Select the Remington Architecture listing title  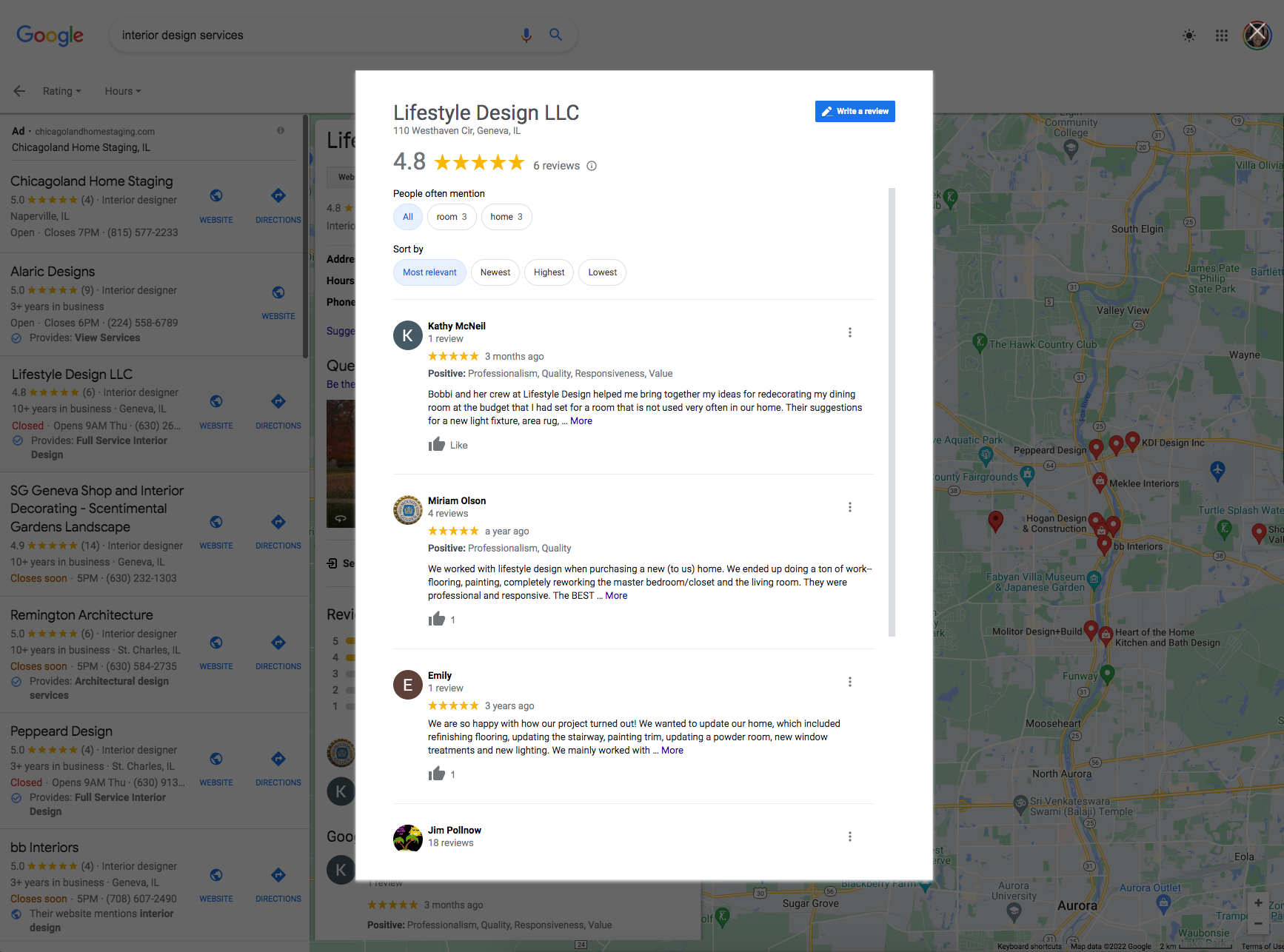pyautogui.click(x=81, y=615)
